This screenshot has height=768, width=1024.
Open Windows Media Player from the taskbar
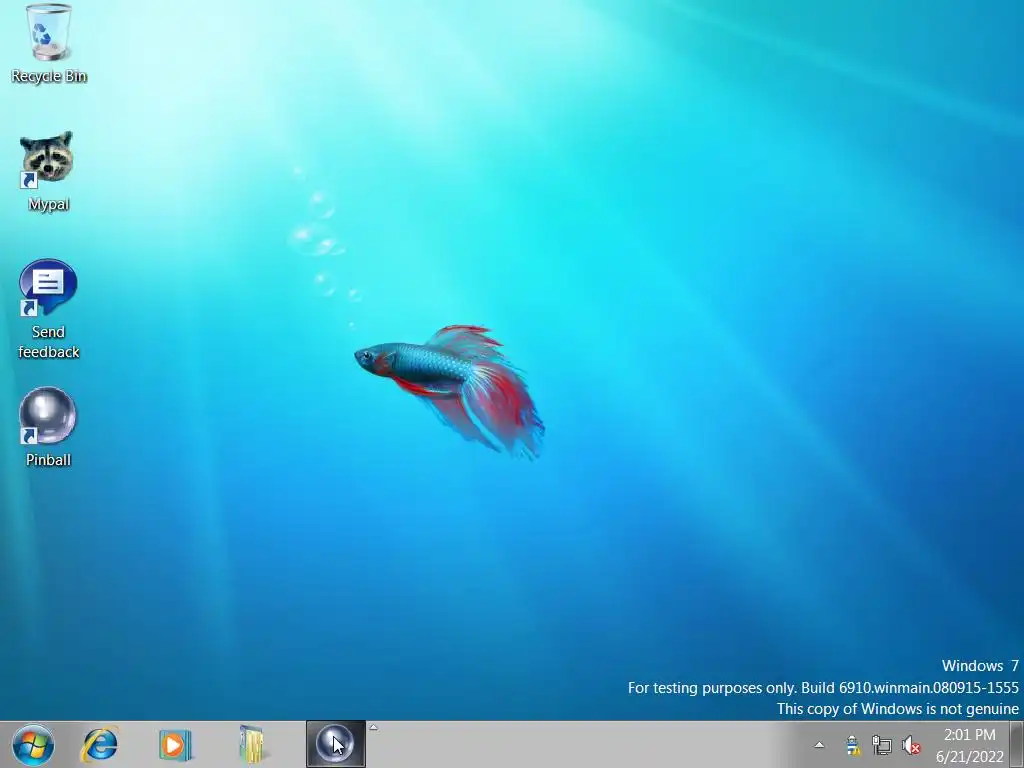point(174,744)
